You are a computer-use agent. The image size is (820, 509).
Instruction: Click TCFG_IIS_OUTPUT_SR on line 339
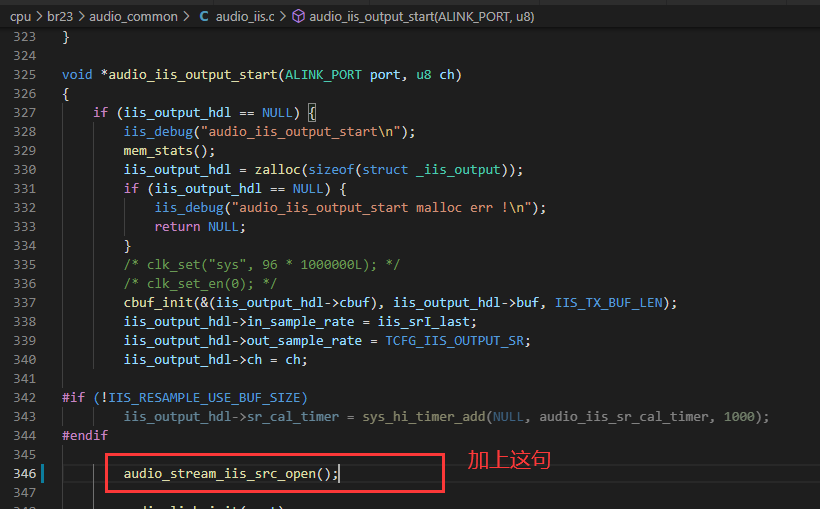point(454,341)
